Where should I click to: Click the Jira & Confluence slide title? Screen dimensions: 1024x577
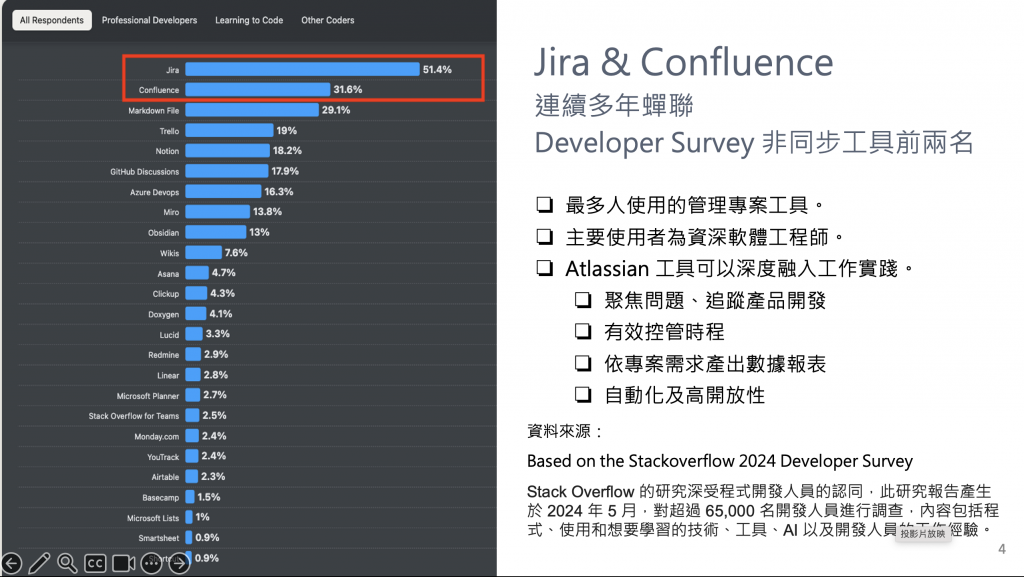coord(684,63)
